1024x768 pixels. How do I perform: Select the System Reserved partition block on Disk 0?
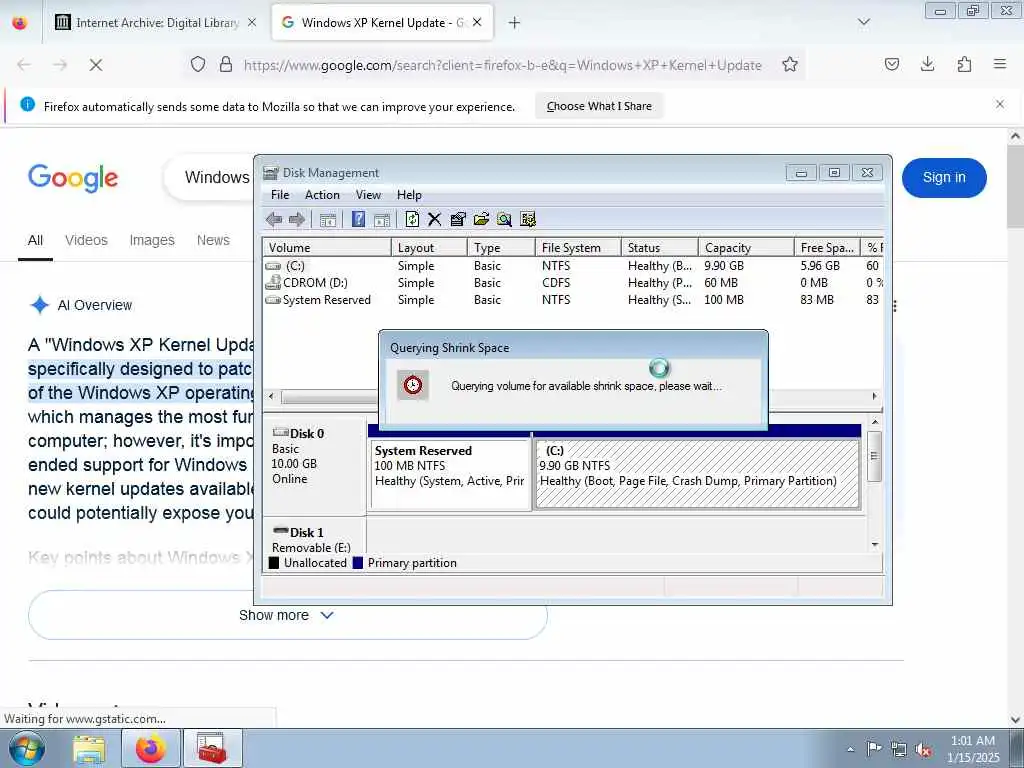(x=450, y=474)
